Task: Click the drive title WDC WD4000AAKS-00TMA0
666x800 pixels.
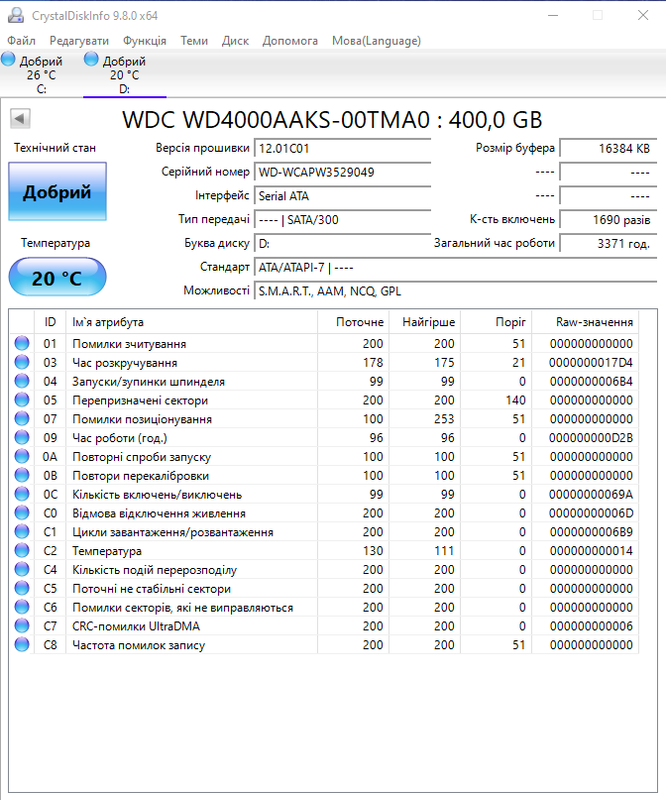Action: coord(276,120)
